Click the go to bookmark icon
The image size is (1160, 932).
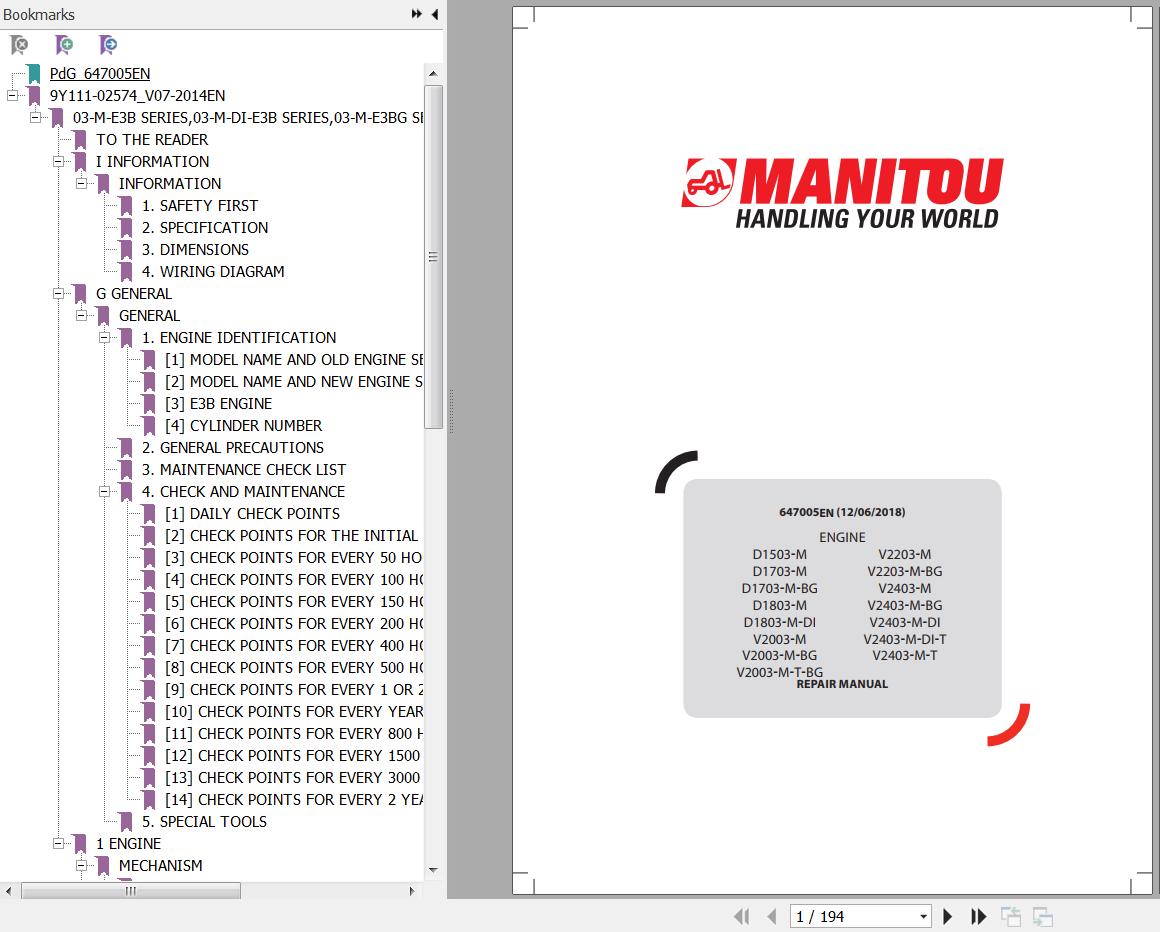pyautogui.click(x=107, y=45)
